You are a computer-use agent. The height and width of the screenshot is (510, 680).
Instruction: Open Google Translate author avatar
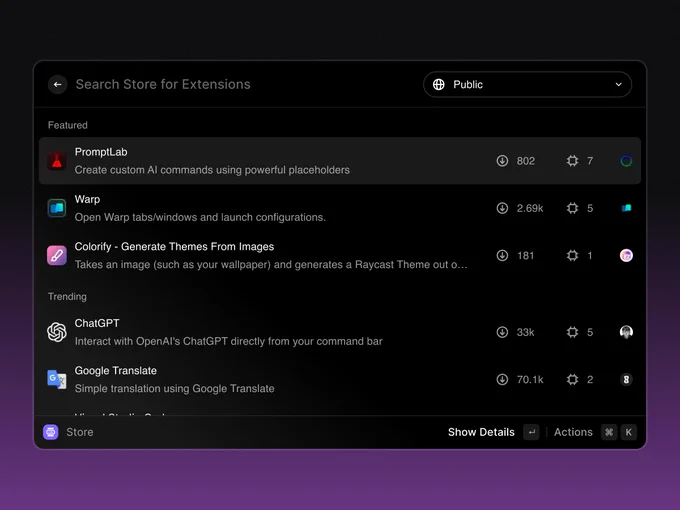pyautogui.click(x=626, y=379)
